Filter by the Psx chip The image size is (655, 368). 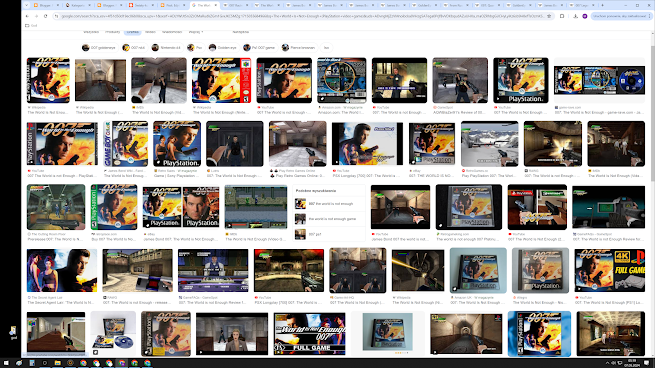pos(195,48)
